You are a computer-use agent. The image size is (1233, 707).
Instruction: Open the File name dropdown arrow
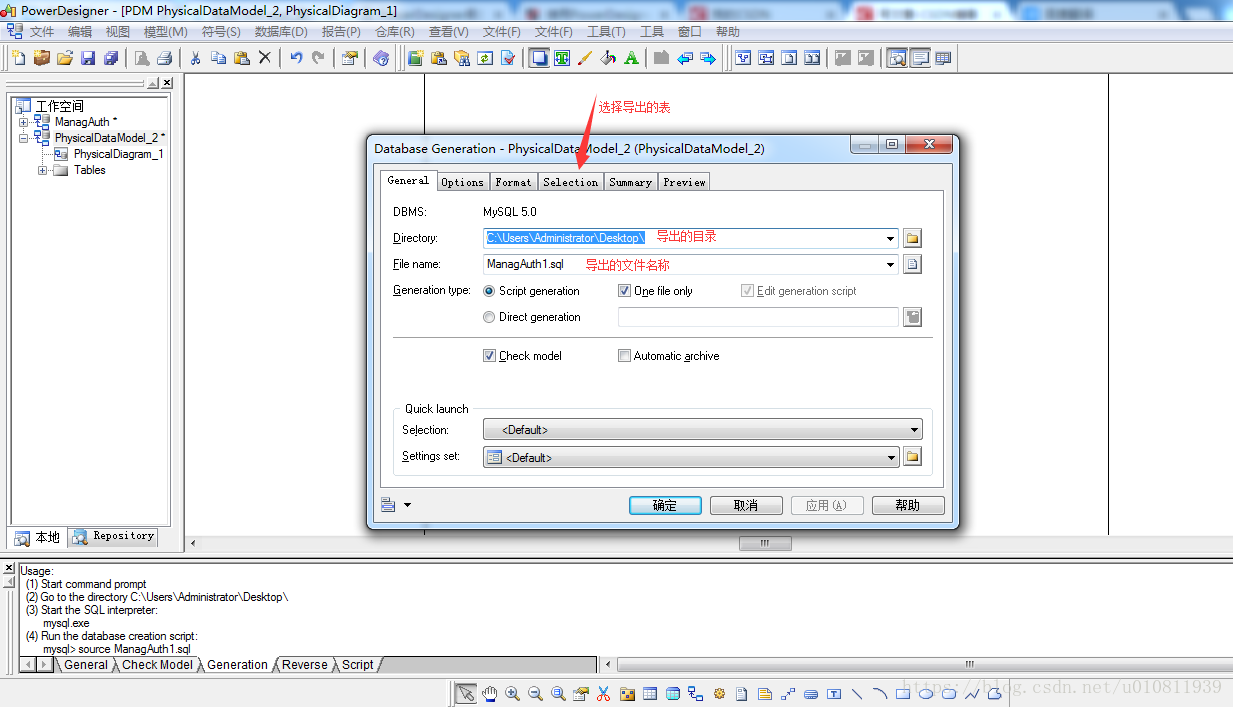tap(890, 264)
